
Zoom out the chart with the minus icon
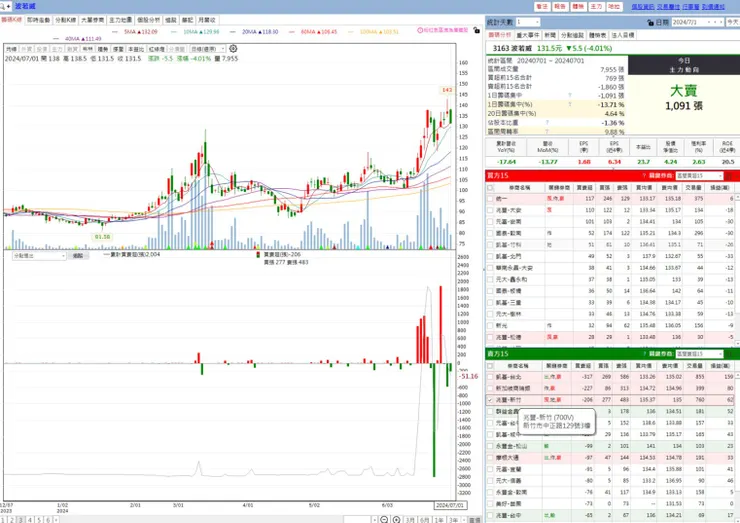tap(384, 520)
